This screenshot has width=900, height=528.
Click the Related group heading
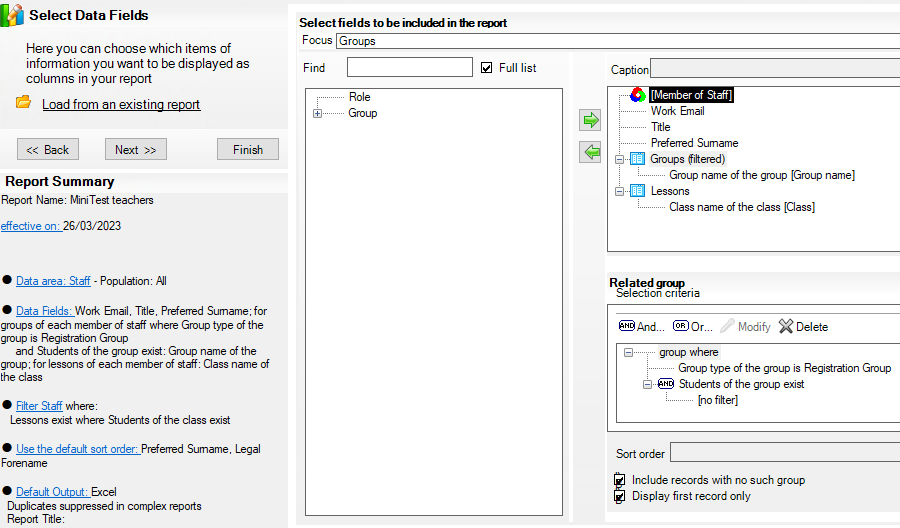(x=647, y=282)
